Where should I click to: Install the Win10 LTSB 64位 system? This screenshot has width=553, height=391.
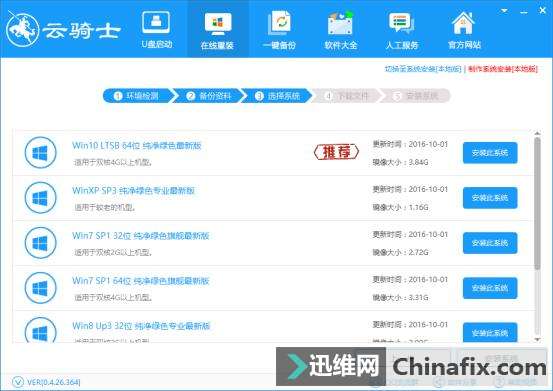pyautogui.click(x=490, y=153)
